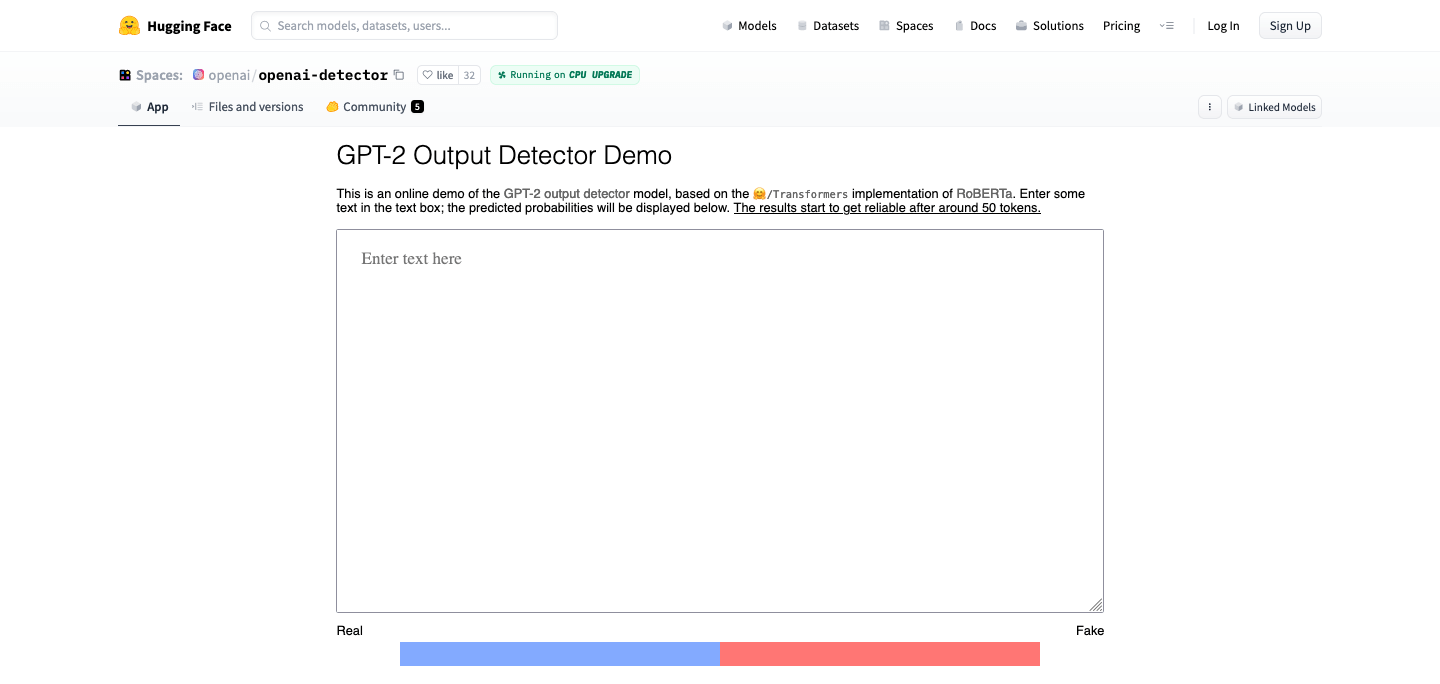This screenshot has width=1440, height=684.
Task: Click the Community tab emoji icon
Action: (x=332, y=107)
